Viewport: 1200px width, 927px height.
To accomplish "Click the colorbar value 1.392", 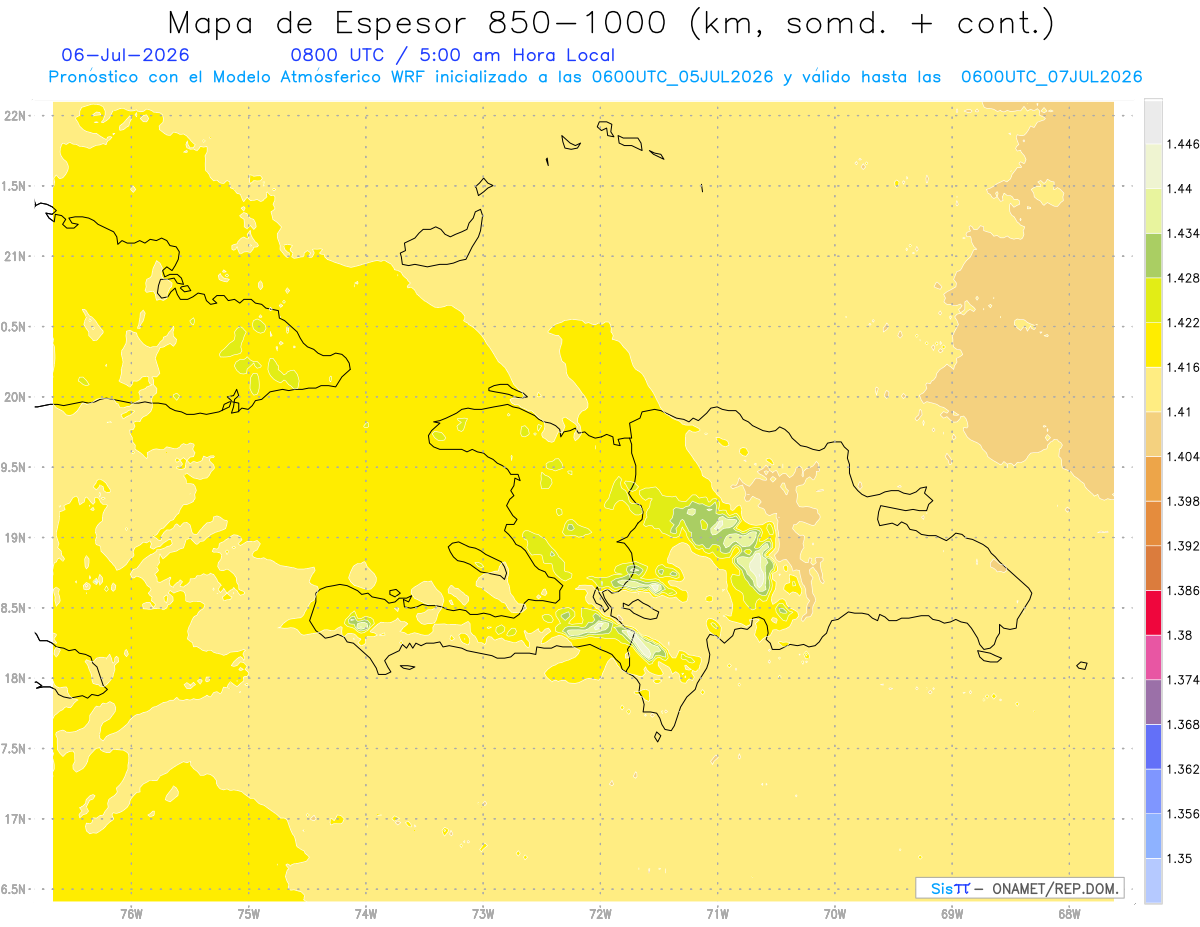I will (1182, 546).
